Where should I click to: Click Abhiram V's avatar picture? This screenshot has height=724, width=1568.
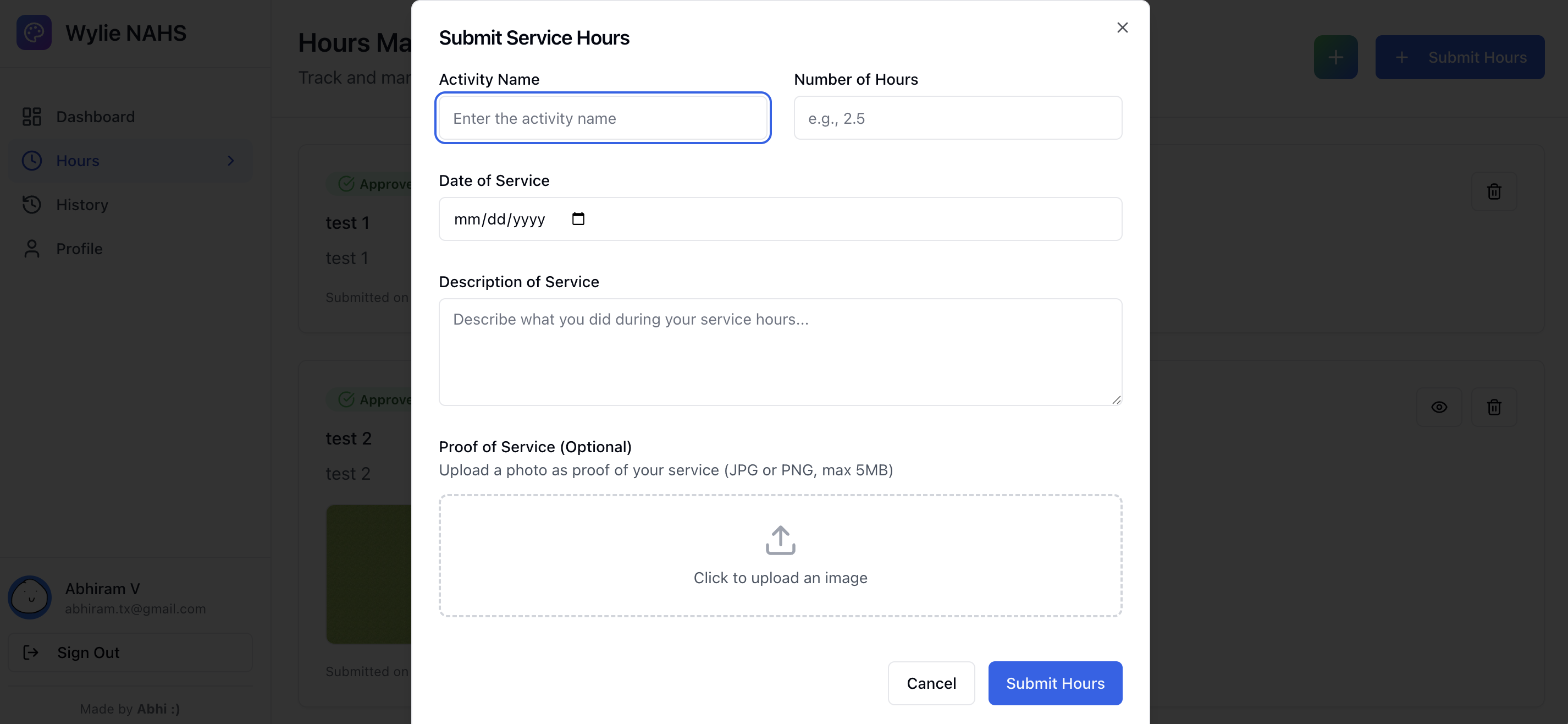click(x=29, y=597)
